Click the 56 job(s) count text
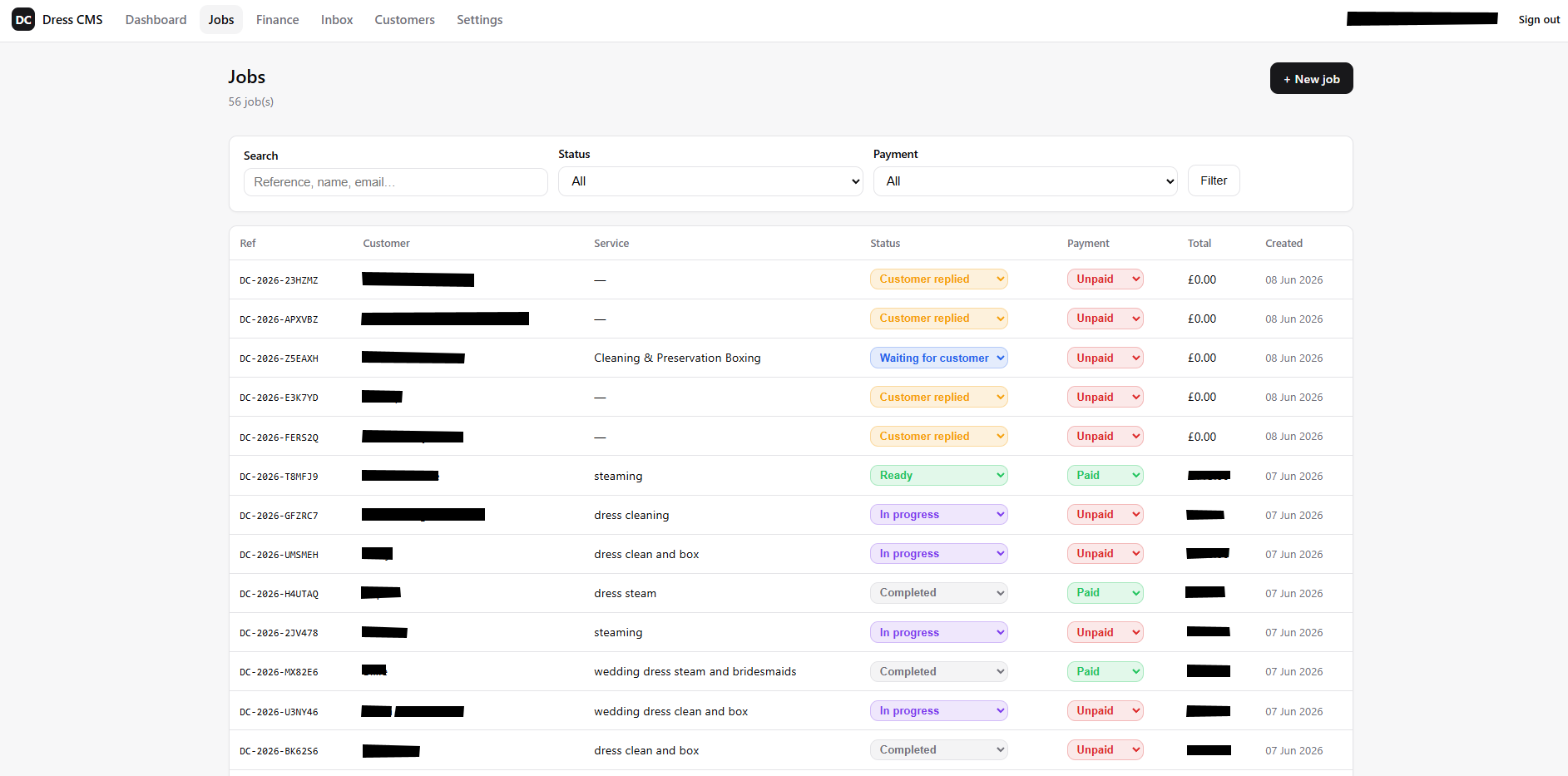1568x776 pixels. 251,101
